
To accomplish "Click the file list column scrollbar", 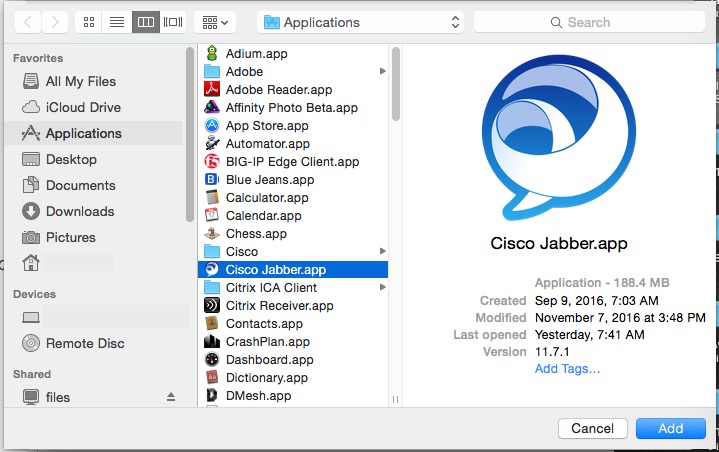I will tap(396, 84).
